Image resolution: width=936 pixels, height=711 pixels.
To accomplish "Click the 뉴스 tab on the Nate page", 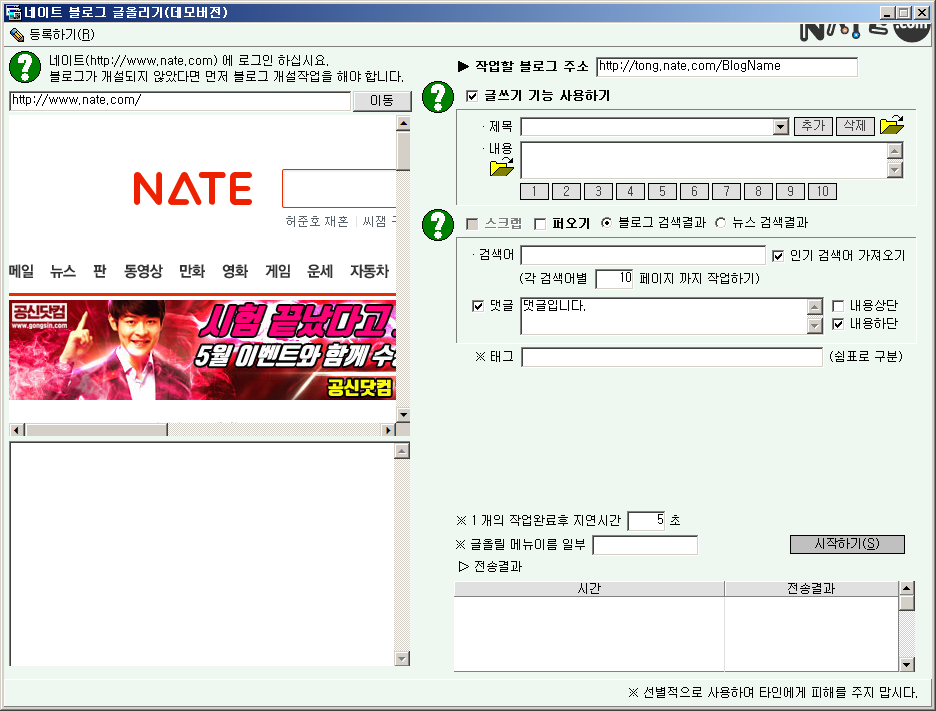I will coord(63,271).
